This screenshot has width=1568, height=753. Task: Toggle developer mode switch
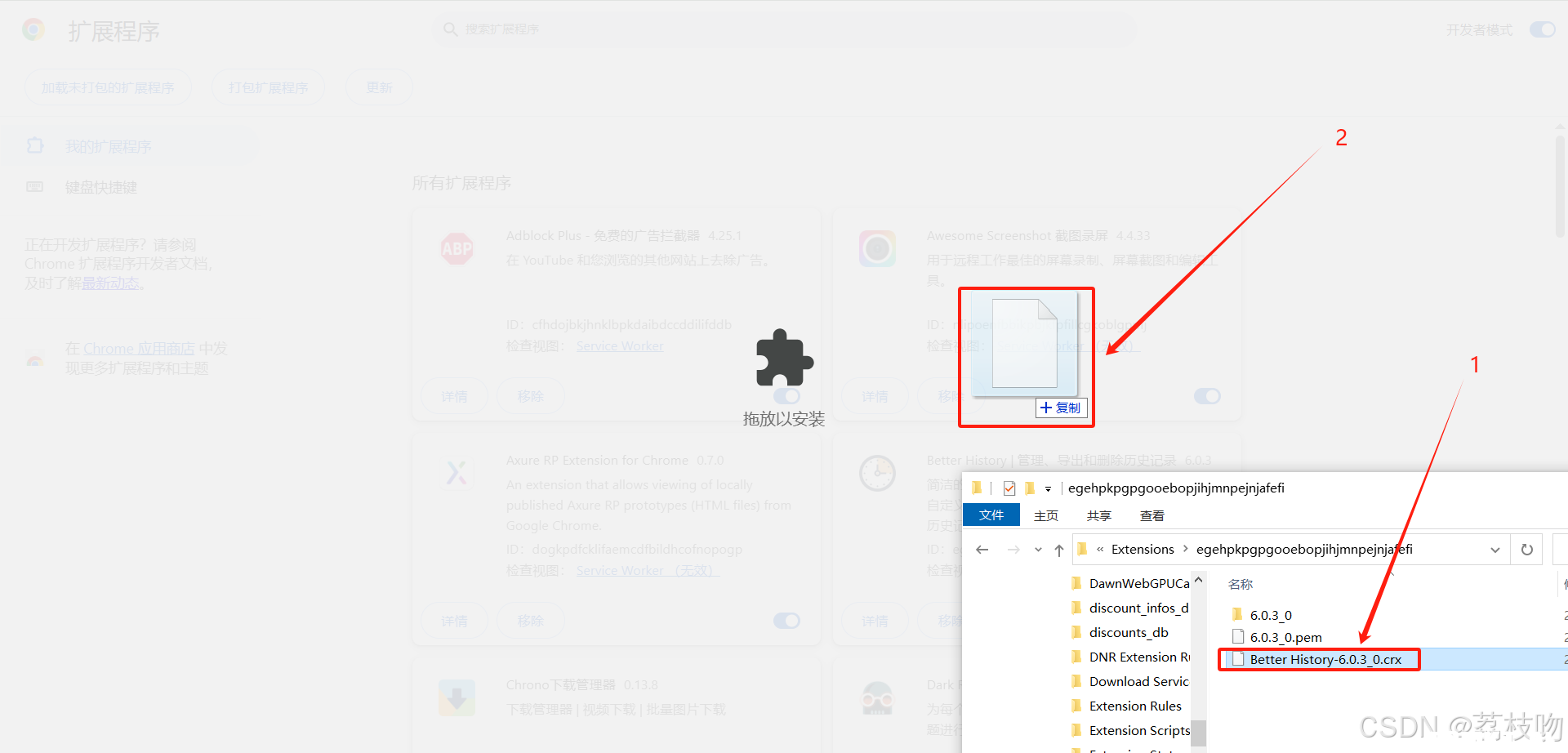pyautogui.click(x=1542, y=29)
